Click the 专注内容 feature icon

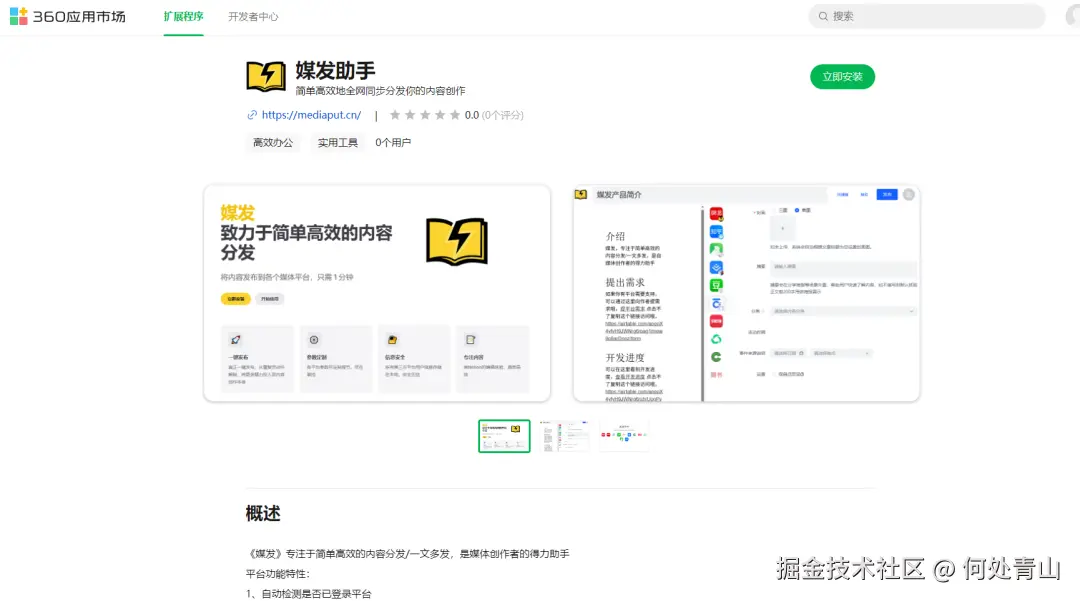pos(470,339)
